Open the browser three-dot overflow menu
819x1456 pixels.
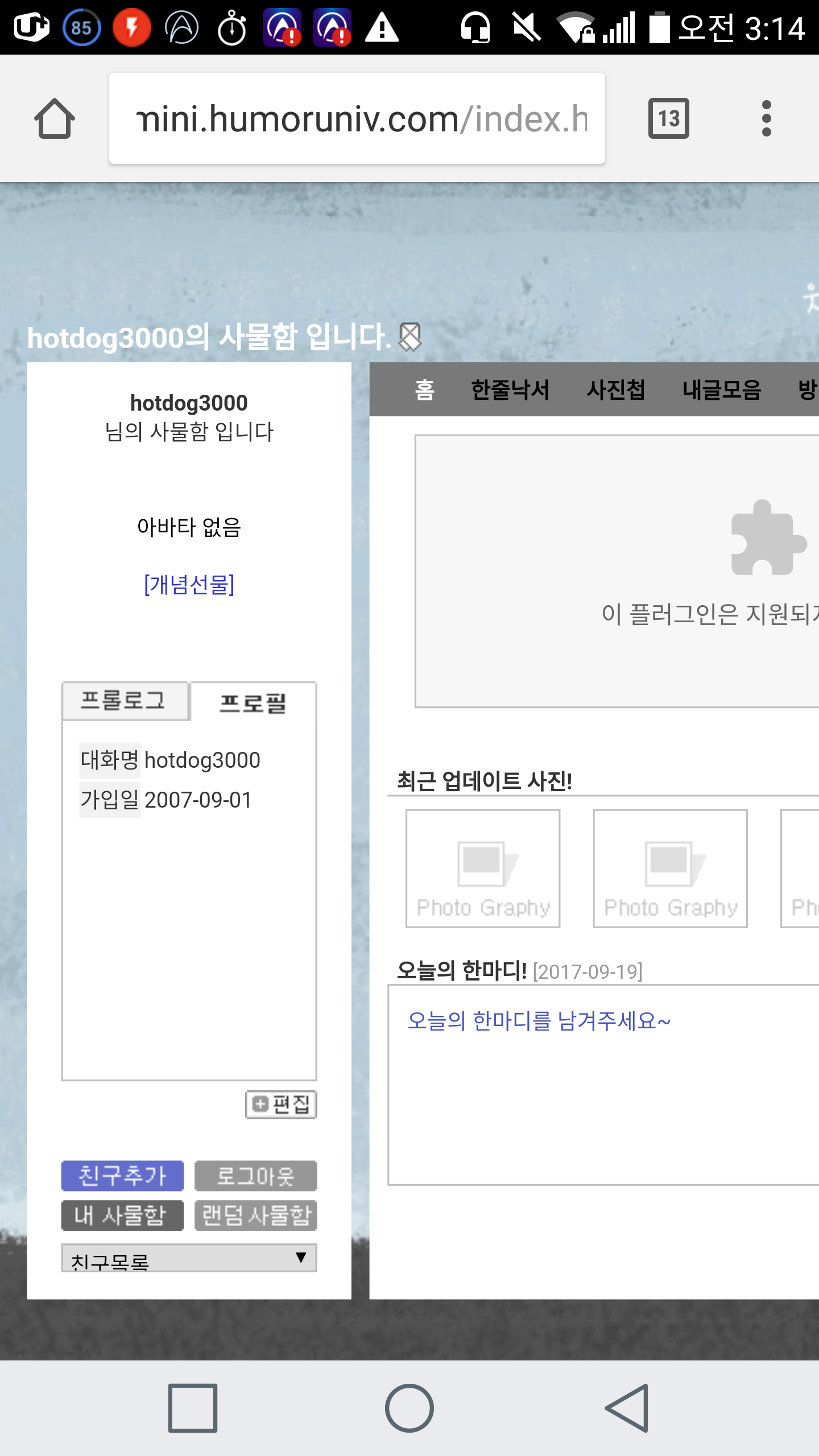pos(766,118)
